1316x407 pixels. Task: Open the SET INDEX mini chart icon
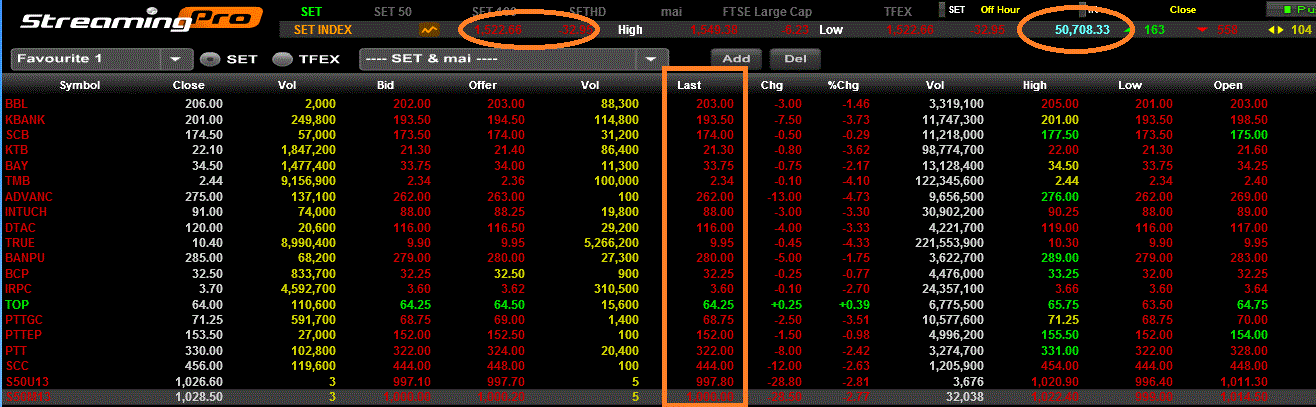pos(430,30)
